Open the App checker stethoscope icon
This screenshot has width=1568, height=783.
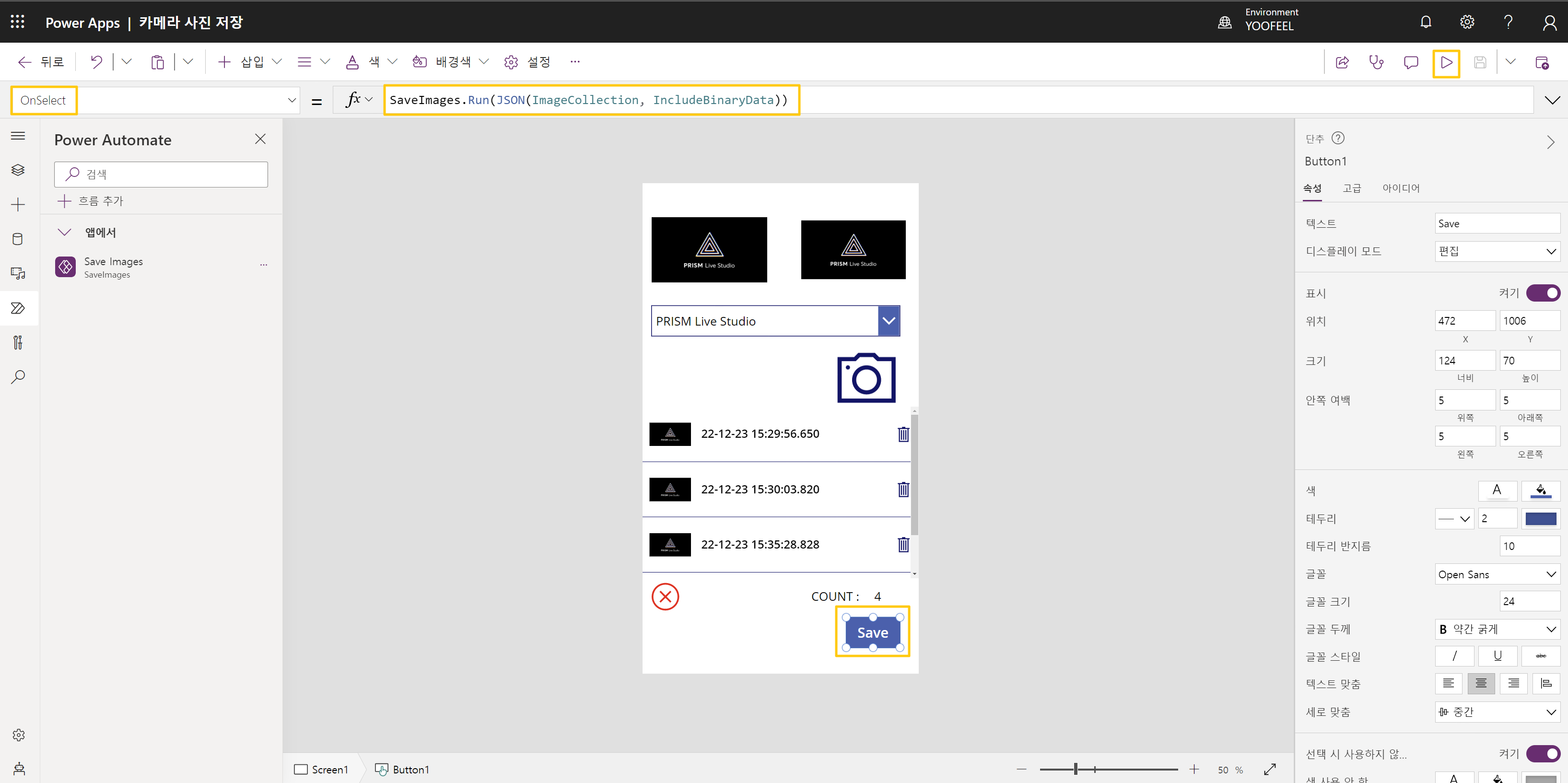pyautogui.click(x=1376, y=62)
